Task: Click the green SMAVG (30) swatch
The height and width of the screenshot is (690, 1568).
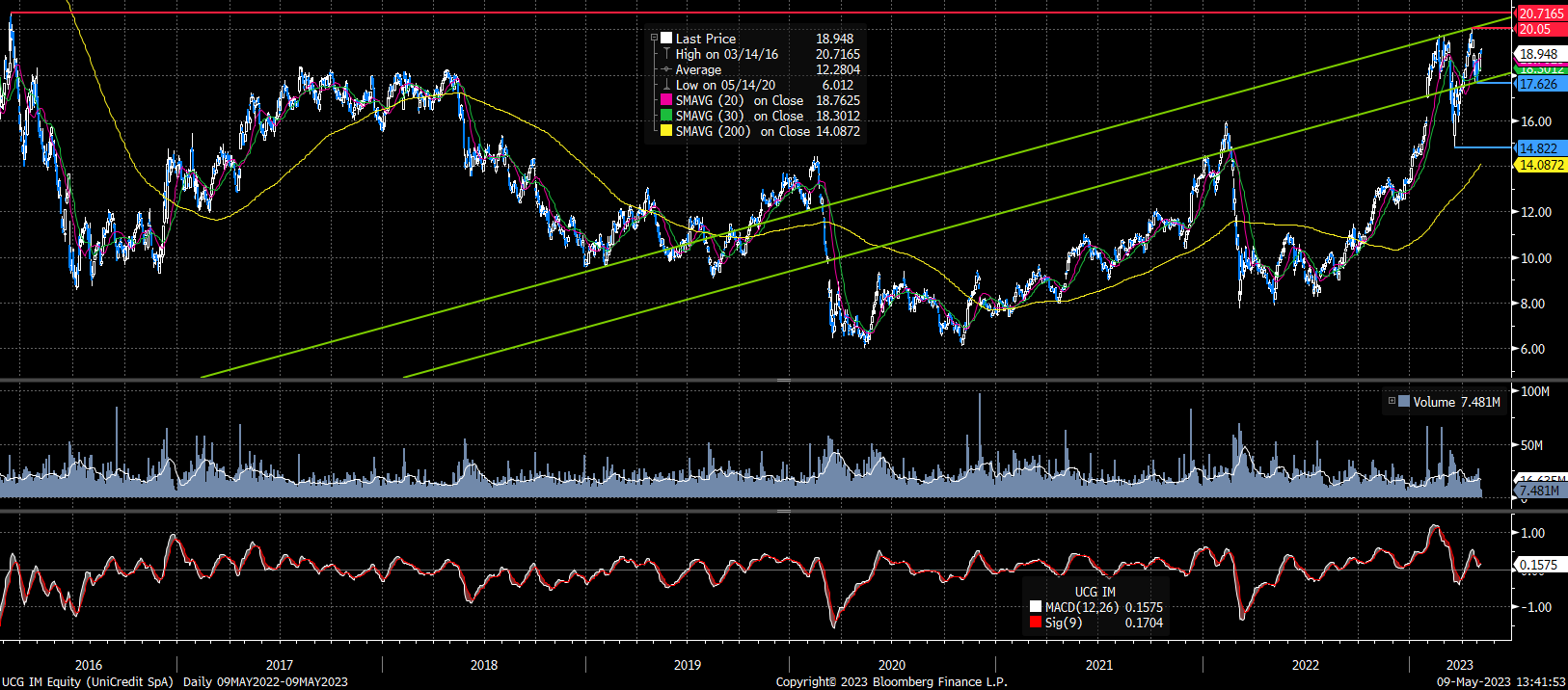Action: [666, 116]
